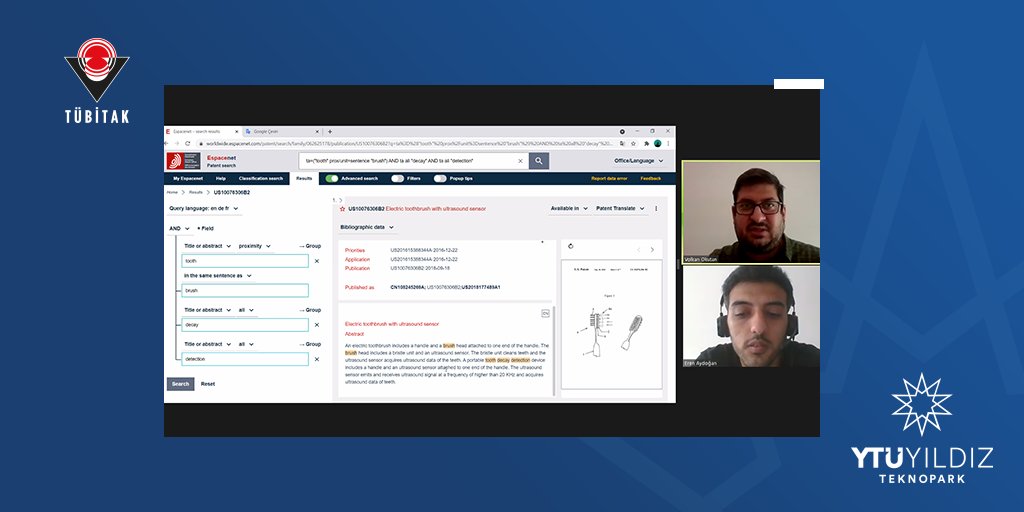Click Report data error link
This screenshot has width=1024, height=512.
[x=609, y=178]
